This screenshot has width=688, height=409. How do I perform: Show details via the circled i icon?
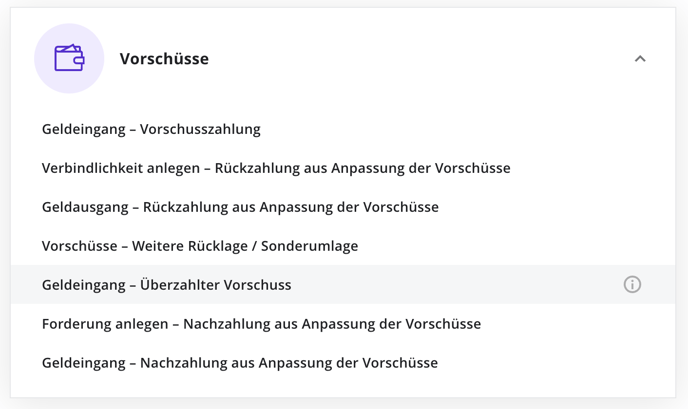[632, 284]
